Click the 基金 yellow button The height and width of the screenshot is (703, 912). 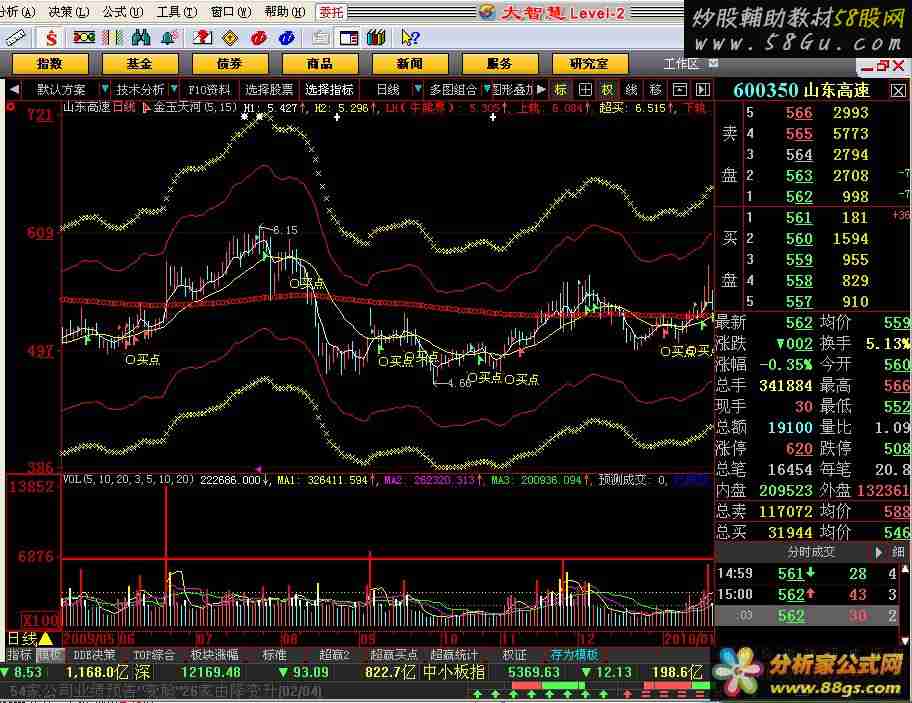click(140, 63)
